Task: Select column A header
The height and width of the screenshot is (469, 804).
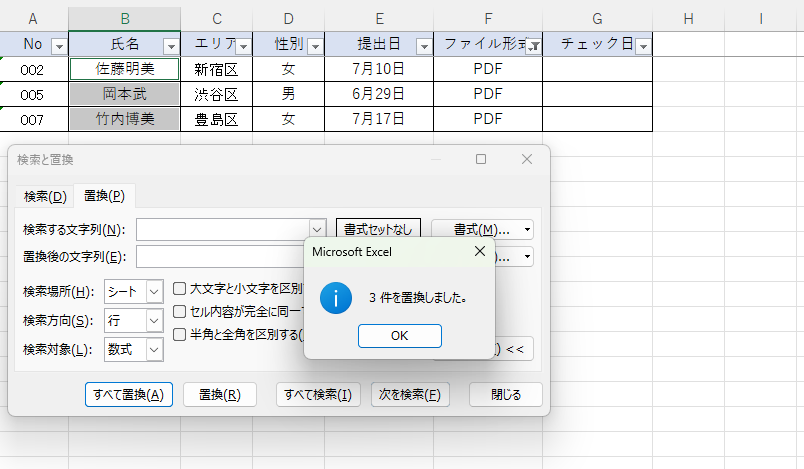Action: coord(33,19)
